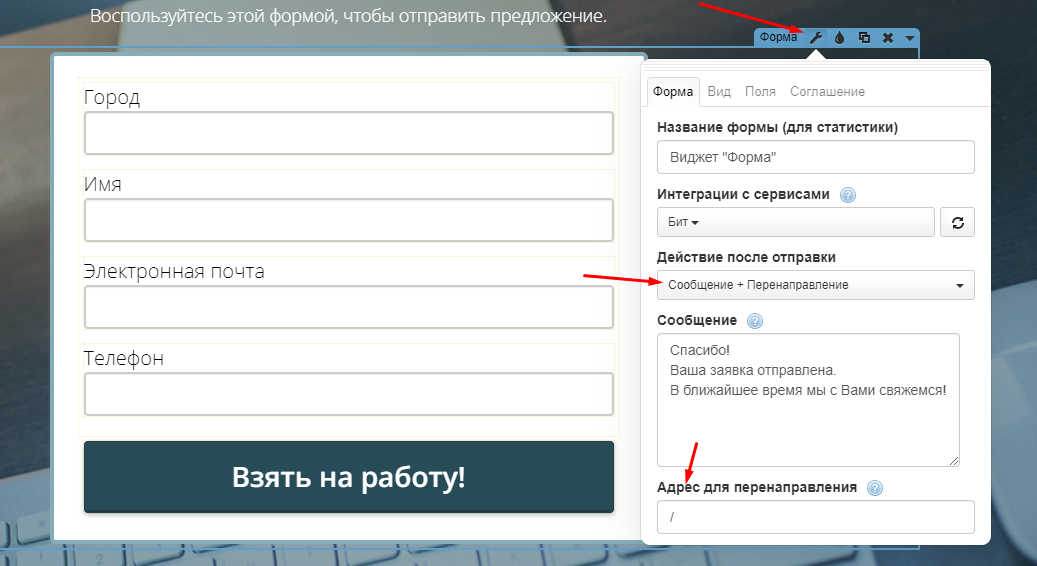
Task: Expand the Действие после отправки dropdown
Action: pos(815,285)
